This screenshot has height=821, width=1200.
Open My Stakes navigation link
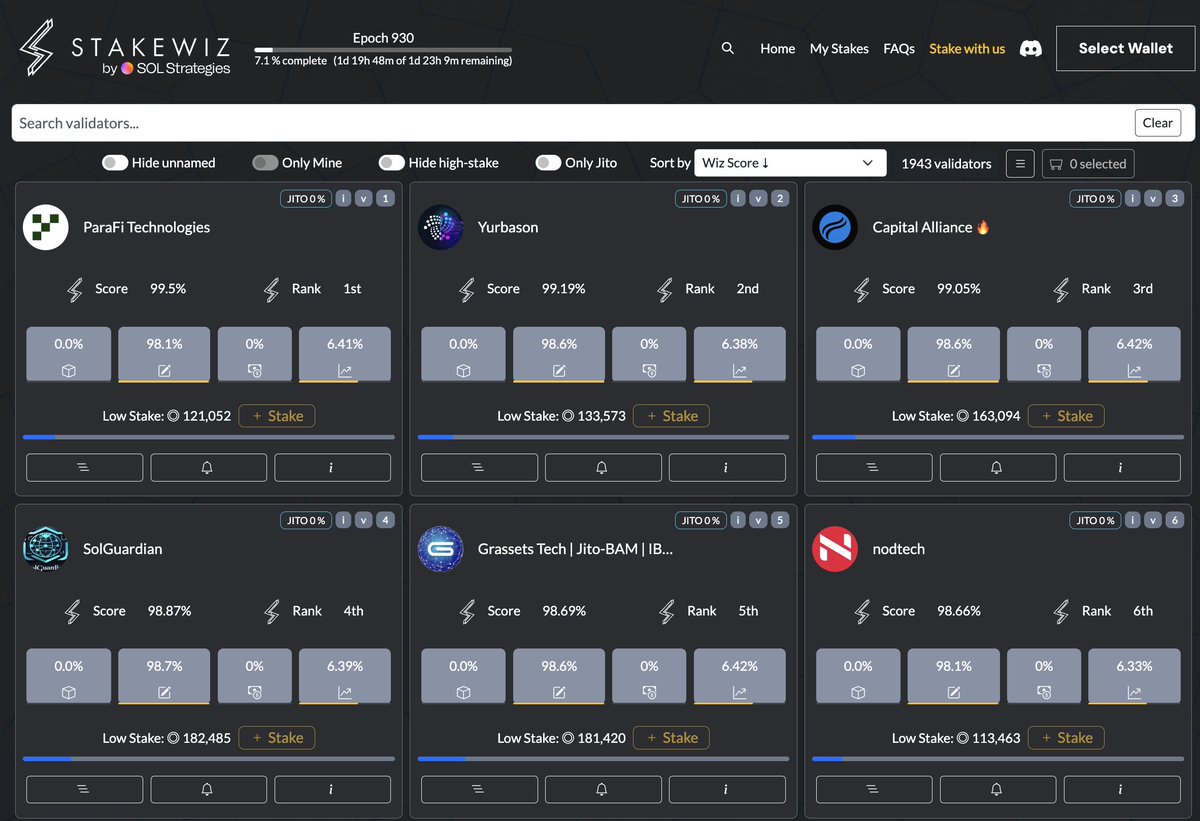click(x=839, y=48)
